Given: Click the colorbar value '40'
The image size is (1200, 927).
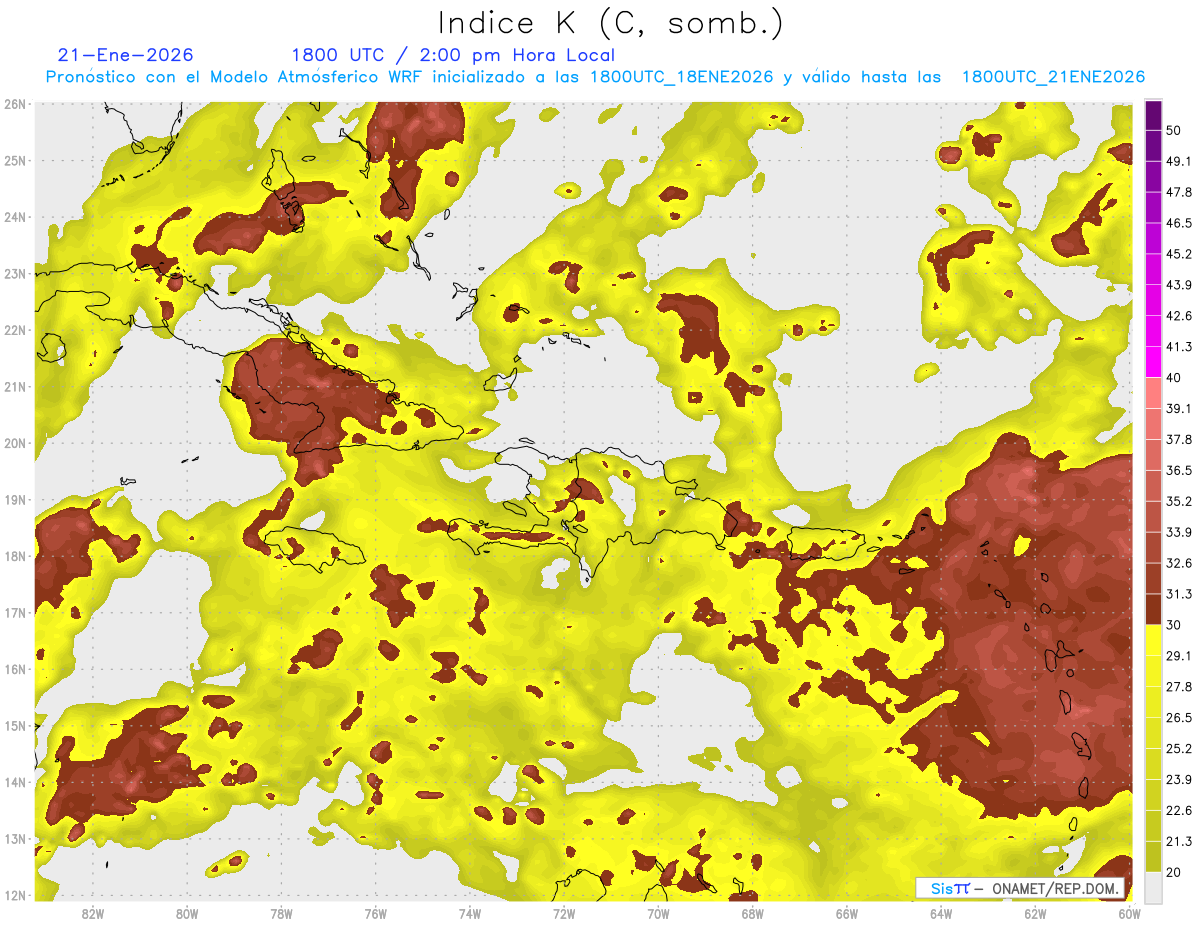Looking at the screenshot, I should pyautogui.click(x=1175, y=377).
